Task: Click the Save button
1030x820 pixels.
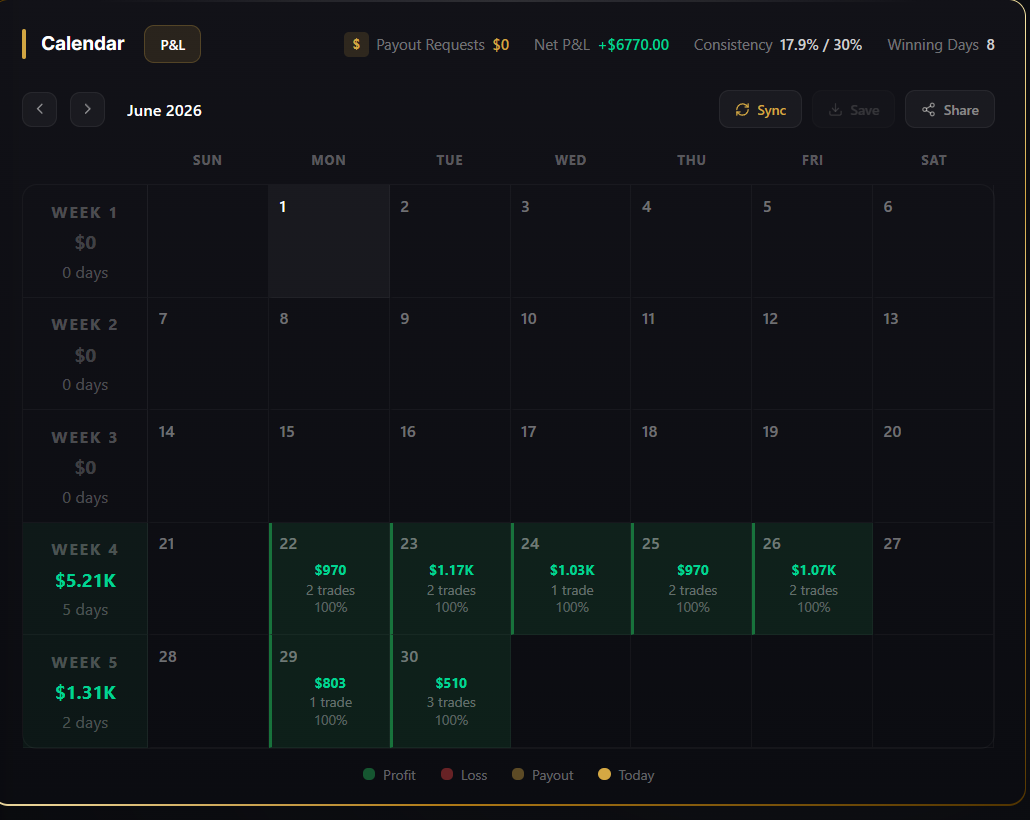Action: (x=853, y=110)
